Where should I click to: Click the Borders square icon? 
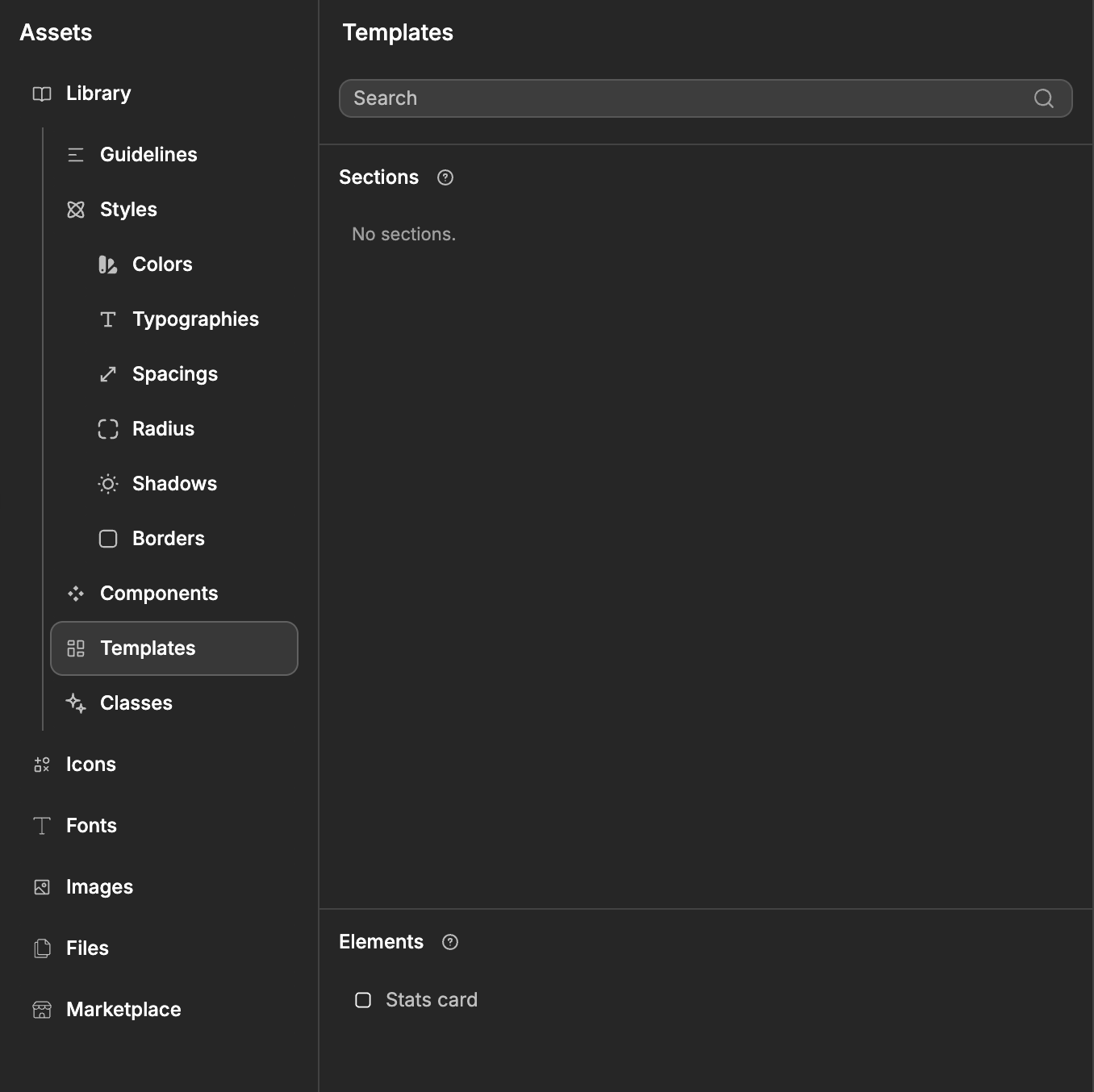(108, 539)
